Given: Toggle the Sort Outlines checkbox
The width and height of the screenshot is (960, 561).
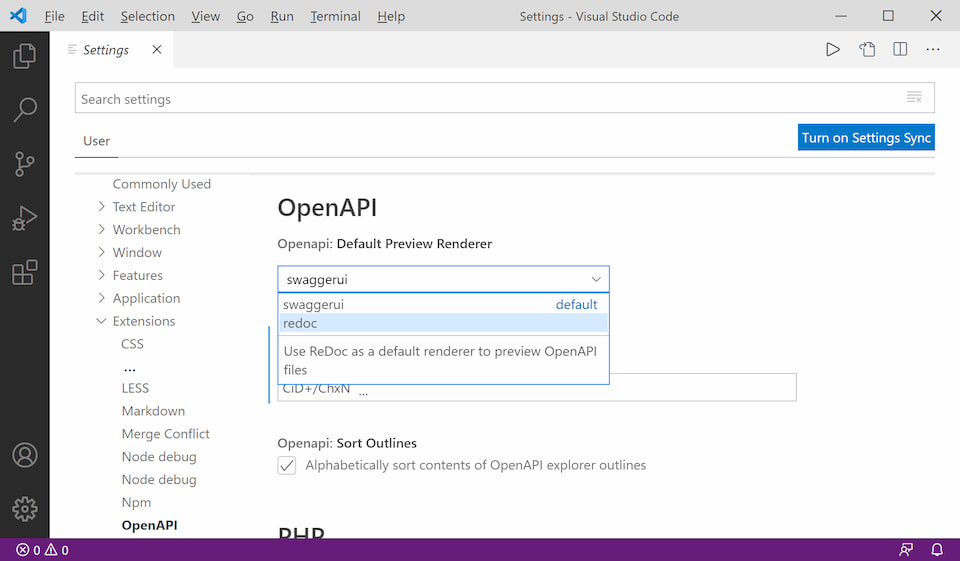Looking at the screenshot, I should [x=287, y=465].
